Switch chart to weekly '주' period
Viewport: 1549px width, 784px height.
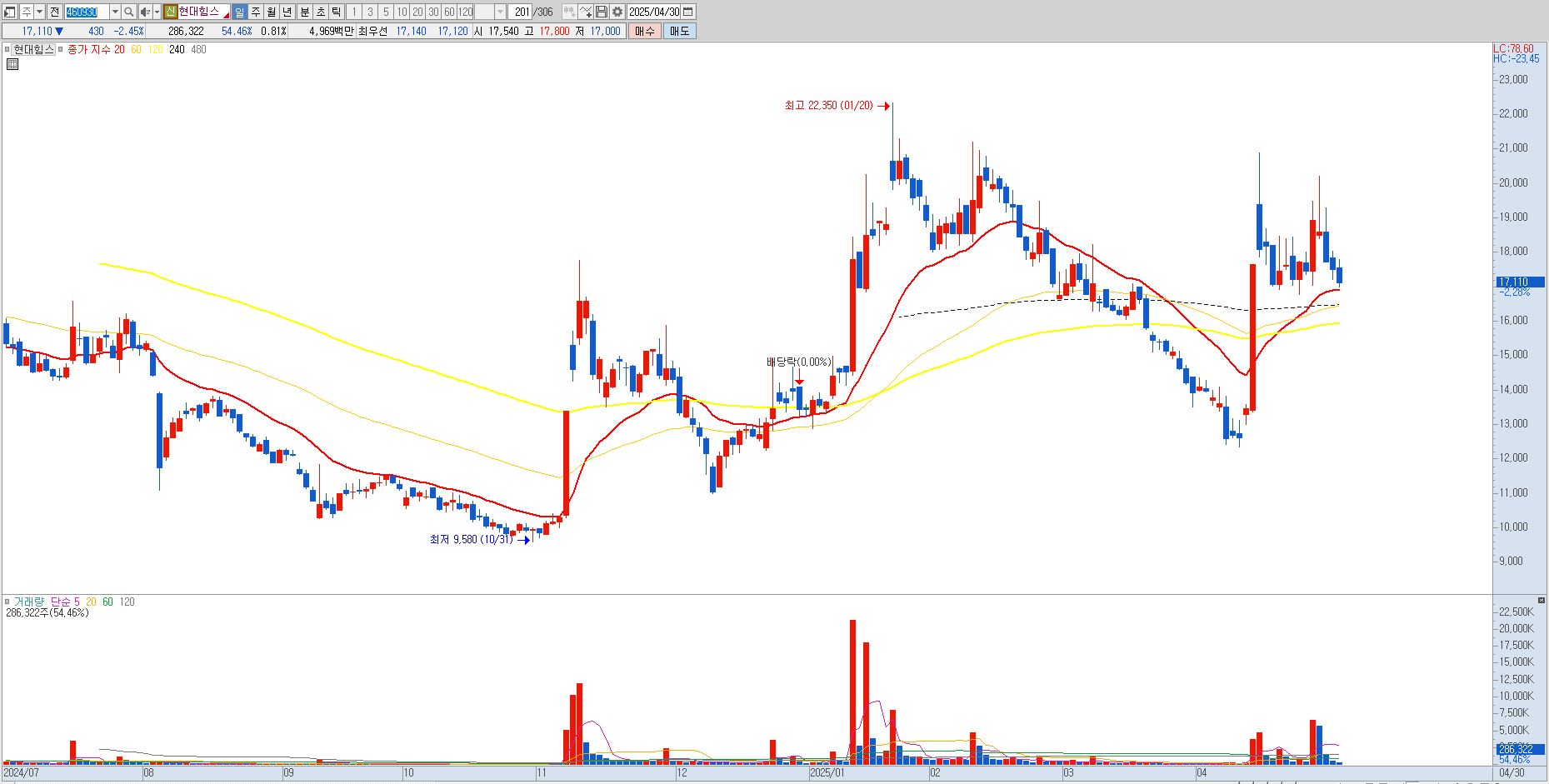(x=256, y=12)
